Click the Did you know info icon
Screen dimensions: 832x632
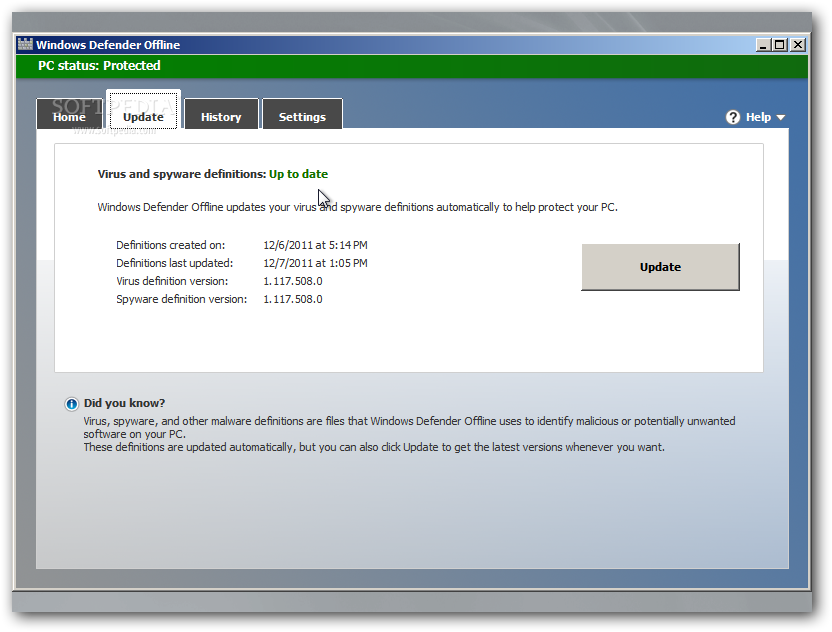pyautogui.click(x=72, y=404)
